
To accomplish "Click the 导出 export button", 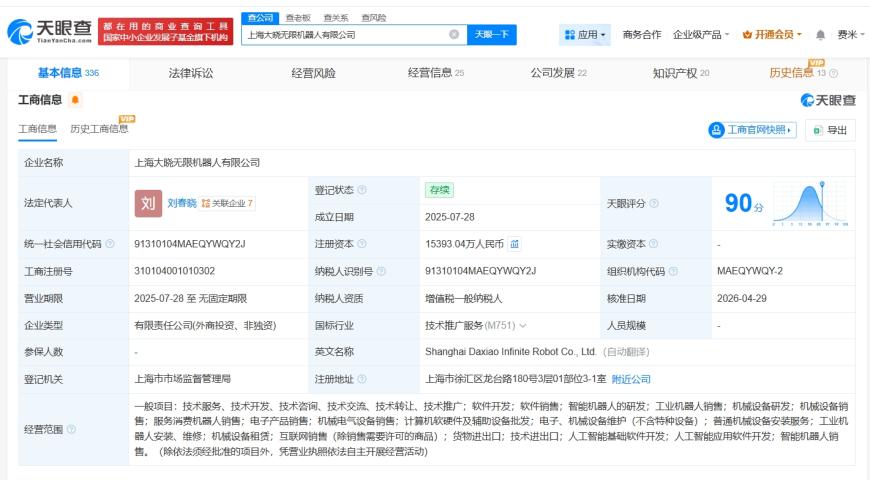I will [830, 130].
